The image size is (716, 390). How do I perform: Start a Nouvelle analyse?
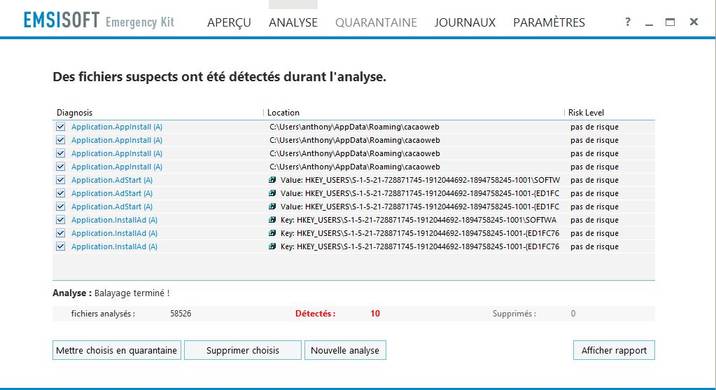tap(345, 350)
